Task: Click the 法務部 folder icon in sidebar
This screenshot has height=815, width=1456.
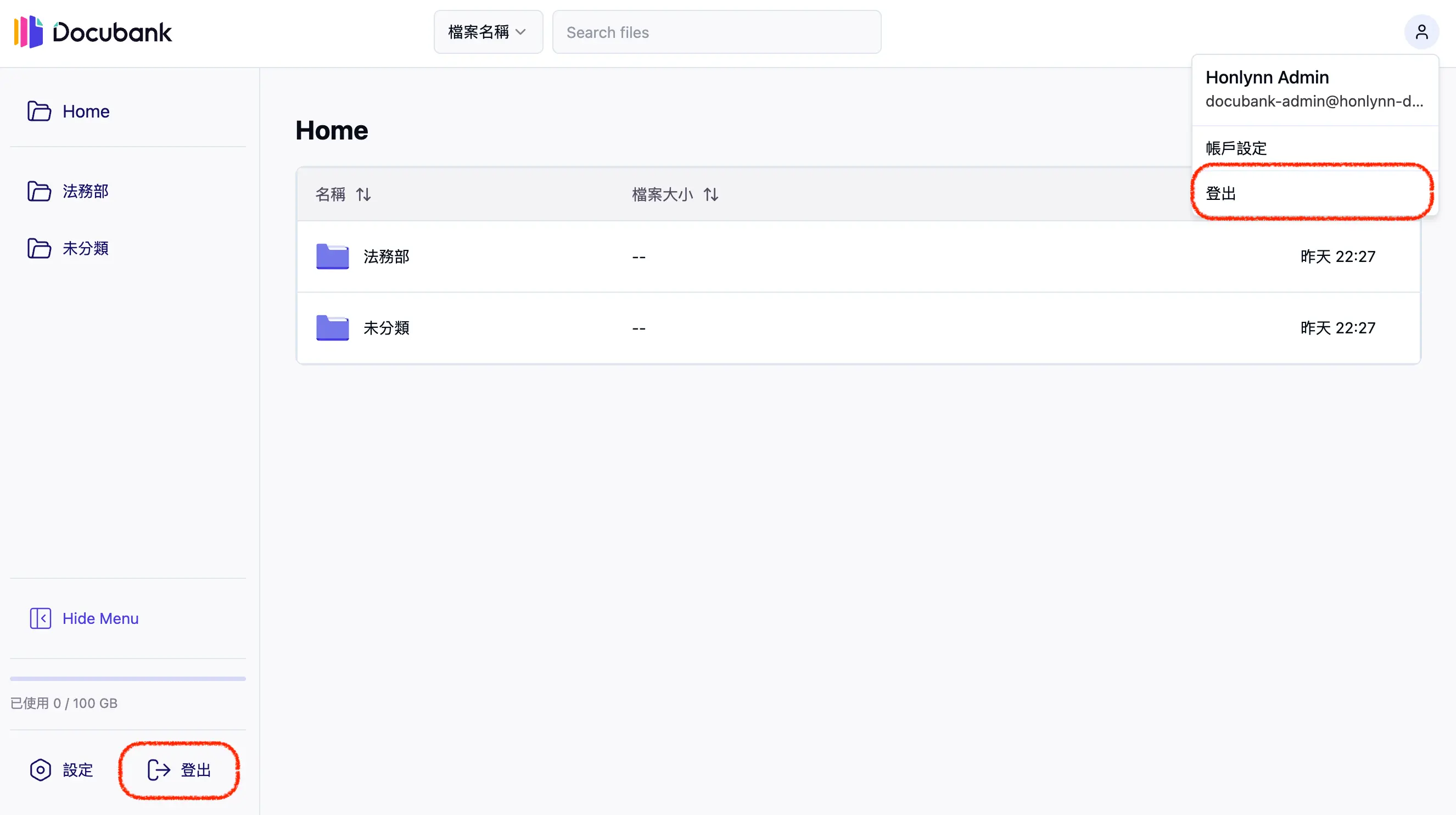Action: coord(39,191)
